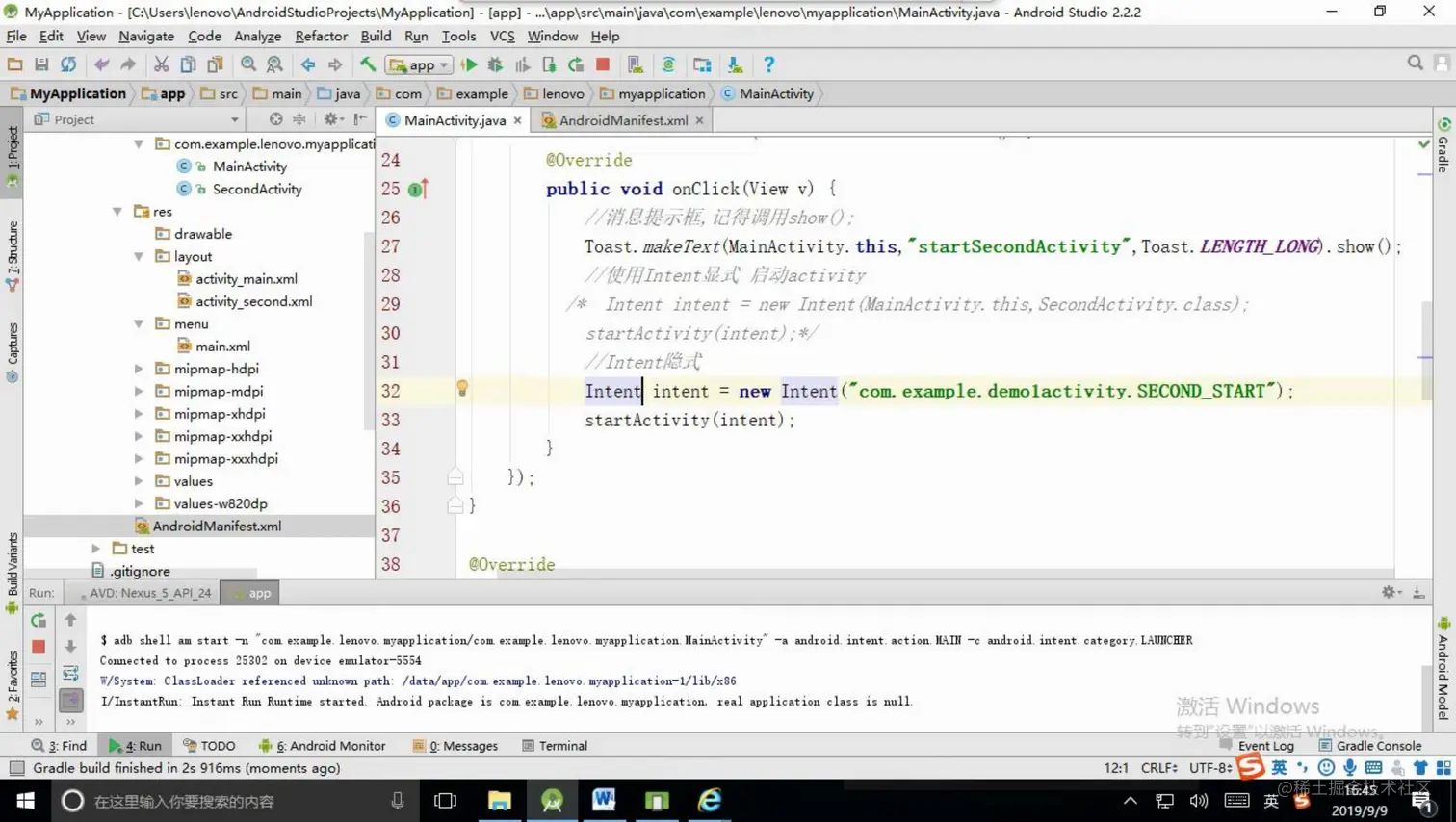1456x822 pixels.
Task: Open the app run configuration dropdown
Action: pyautogui.click(x=419, y=64)
